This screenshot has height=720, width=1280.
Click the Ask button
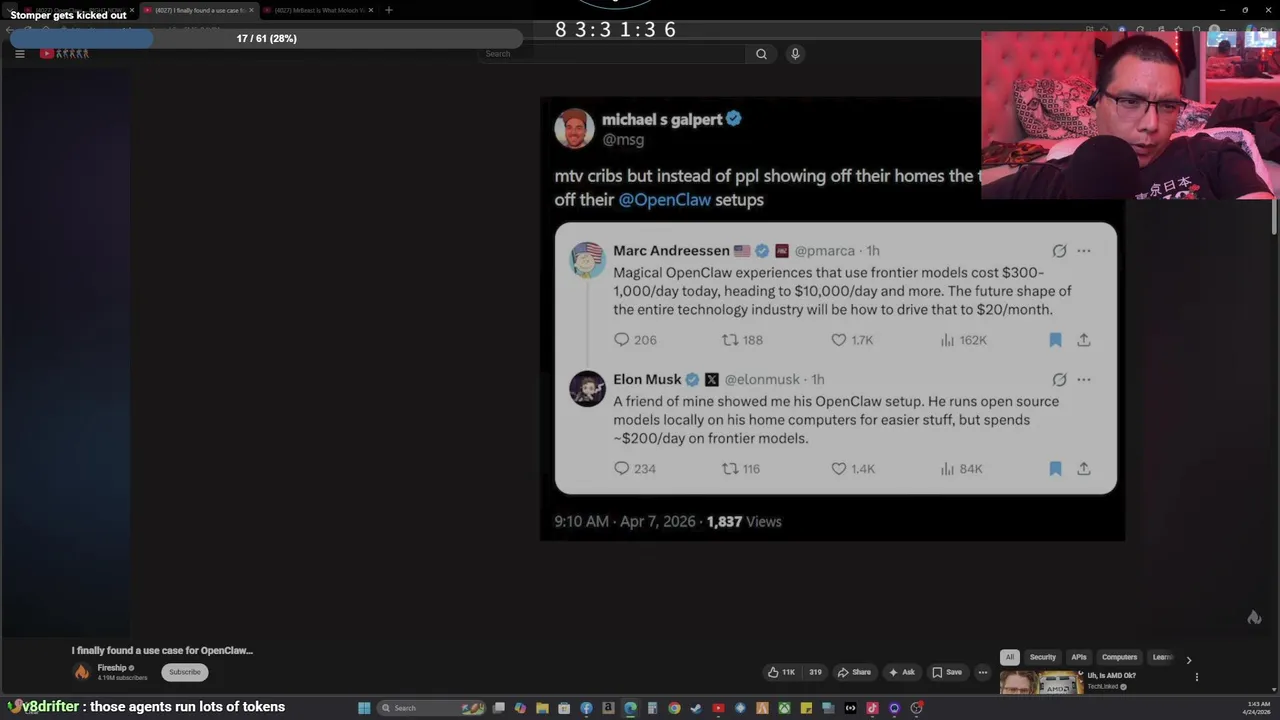(901, 672)
